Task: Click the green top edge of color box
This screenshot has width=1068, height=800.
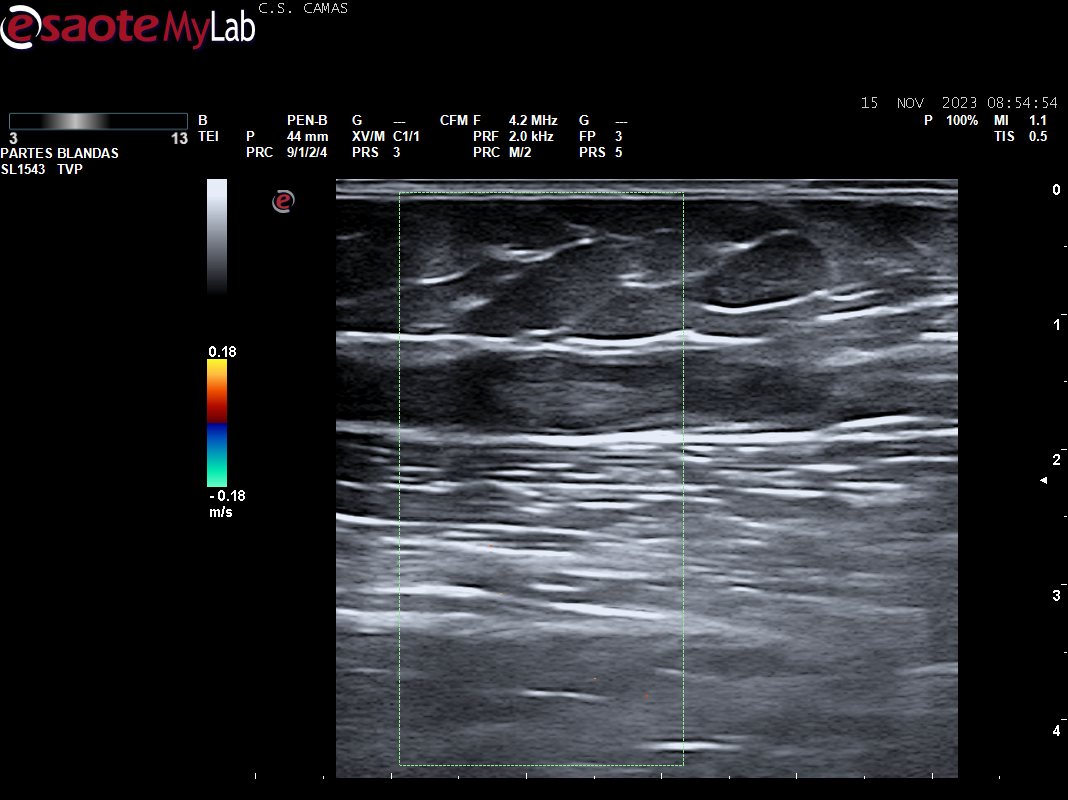Action: tap(541, 193)
